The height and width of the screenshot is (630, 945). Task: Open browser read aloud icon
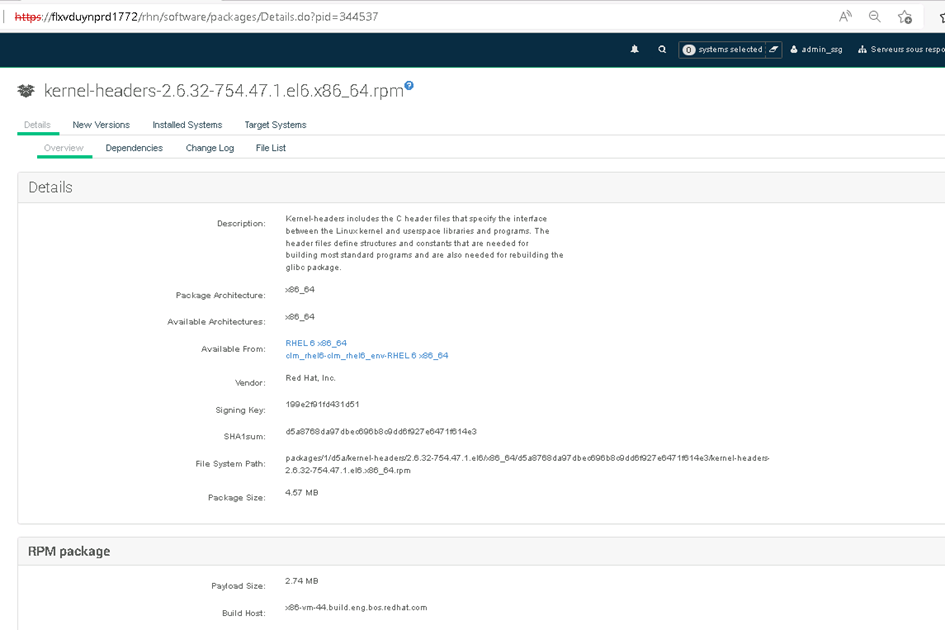click(845, 17)
